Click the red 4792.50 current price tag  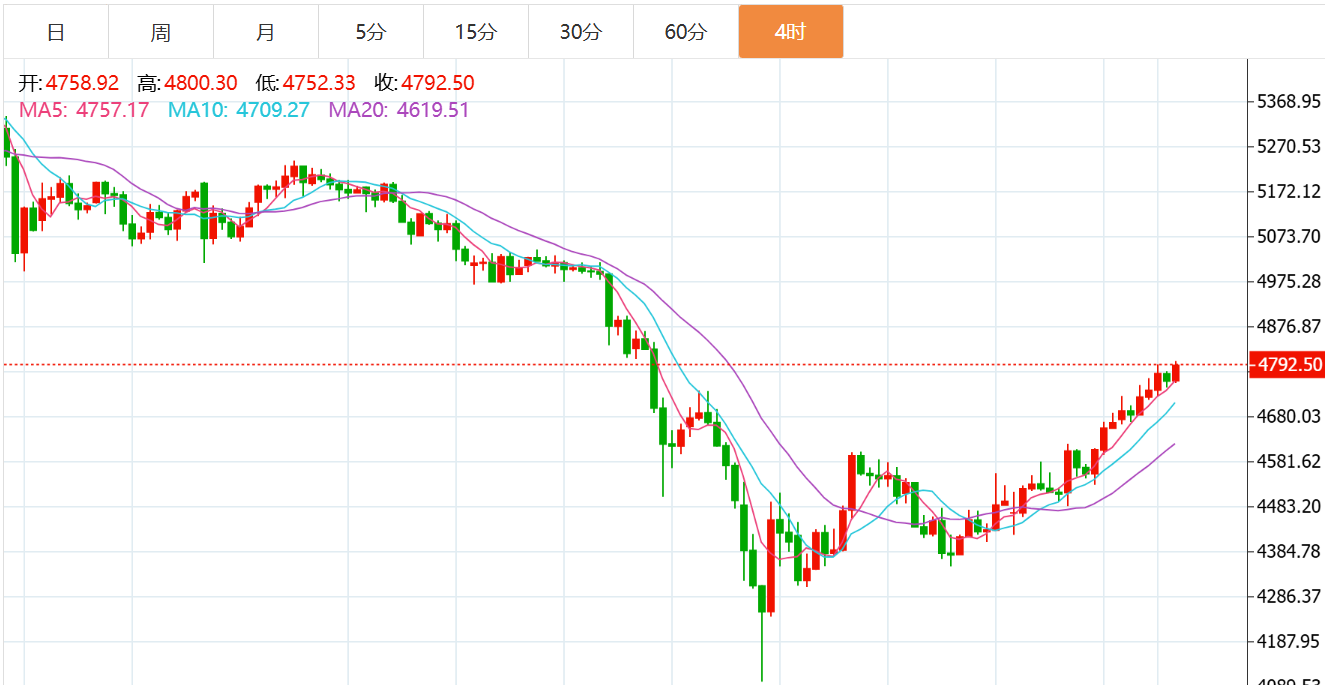(x=1286, y=365)
